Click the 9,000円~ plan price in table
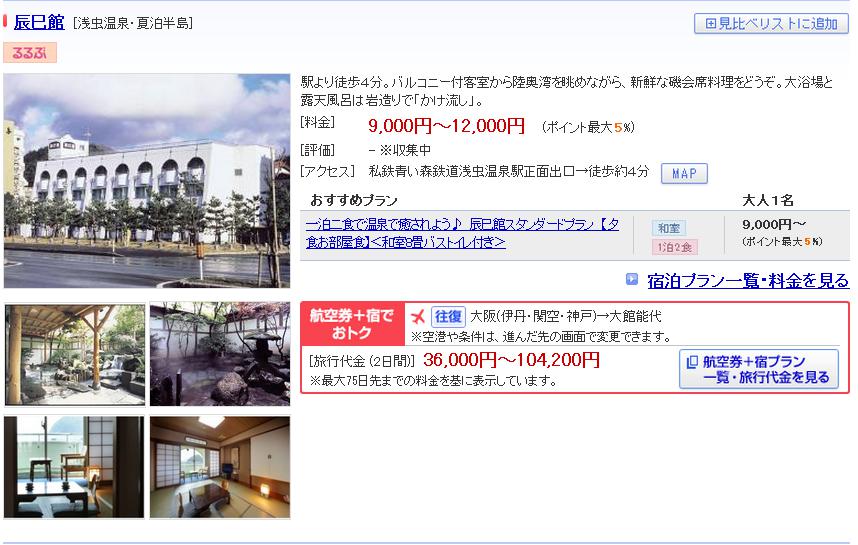 coord(774,224)
